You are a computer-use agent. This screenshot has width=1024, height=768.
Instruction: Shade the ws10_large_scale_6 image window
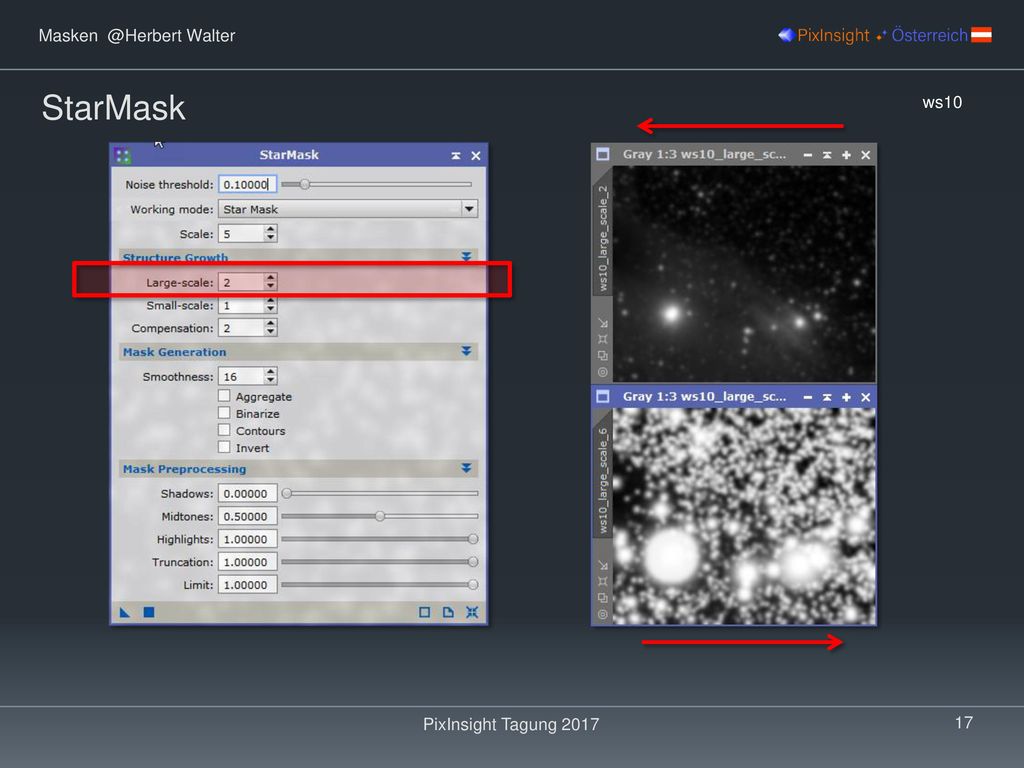point(827,397)
